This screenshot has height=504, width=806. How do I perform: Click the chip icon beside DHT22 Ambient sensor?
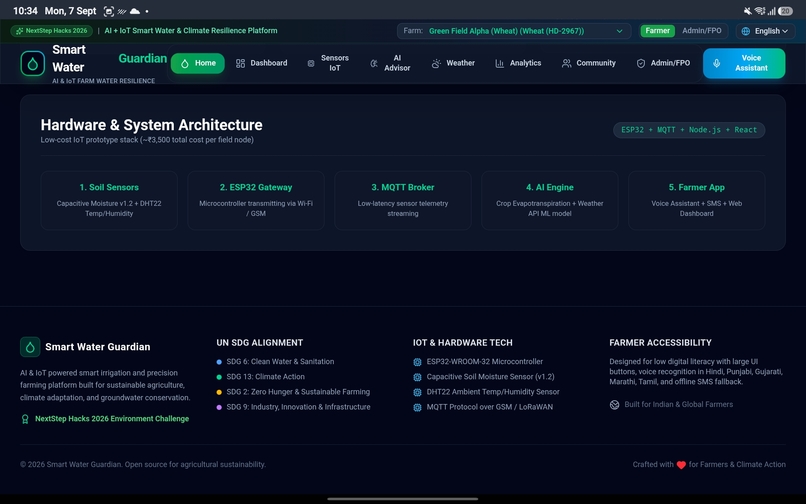(x=417, y=392)
